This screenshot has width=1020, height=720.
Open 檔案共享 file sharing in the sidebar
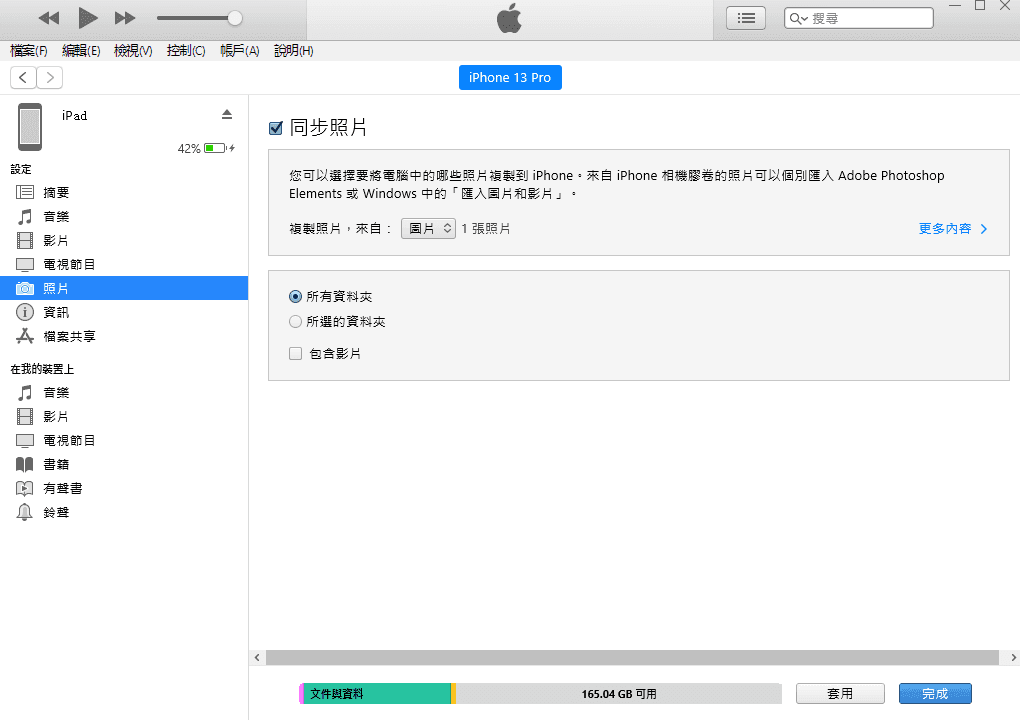69,336
